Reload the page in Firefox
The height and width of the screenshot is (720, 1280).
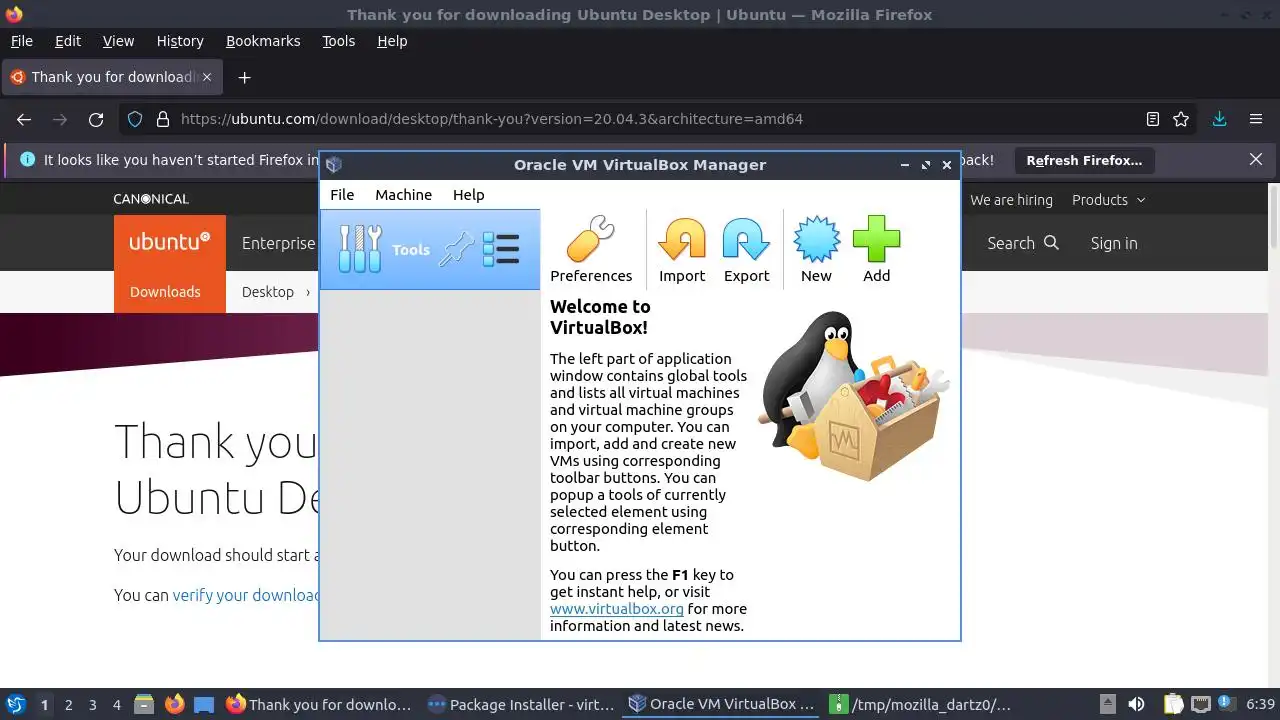click(96, 119)
